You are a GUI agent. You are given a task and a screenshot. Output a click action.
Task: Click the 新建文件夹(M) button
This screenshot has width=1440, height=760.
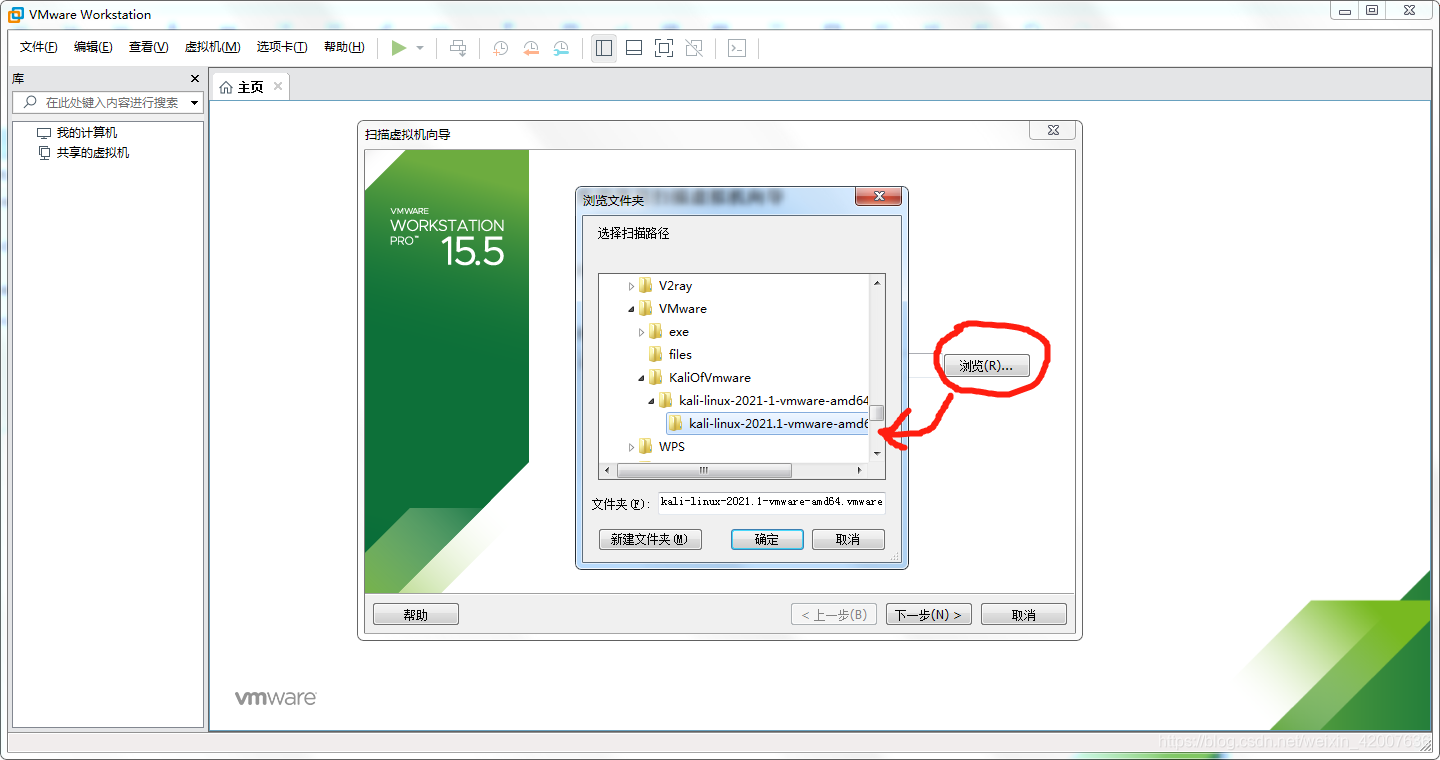tap(650, 539)
